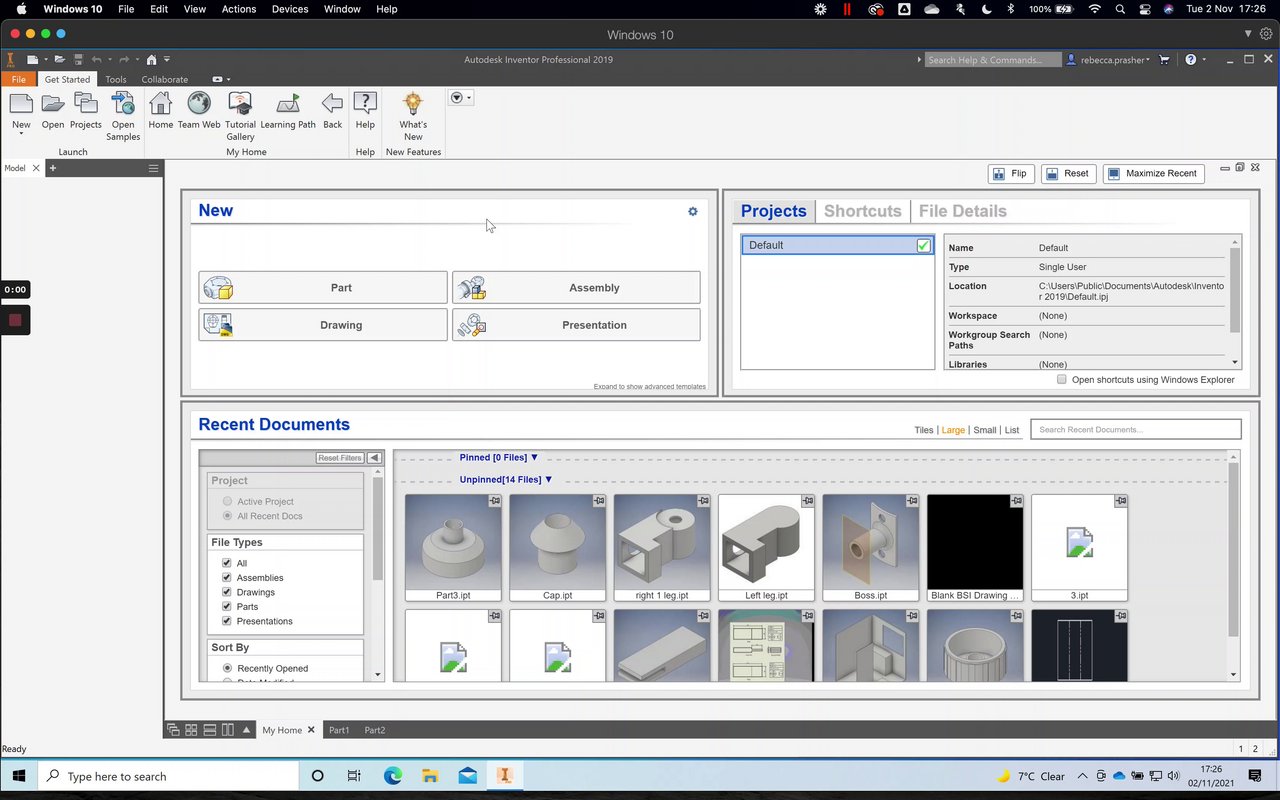Open the Tutorial Gallery
The width and height of the screenshot is (1280, 800).
[240, 105]
